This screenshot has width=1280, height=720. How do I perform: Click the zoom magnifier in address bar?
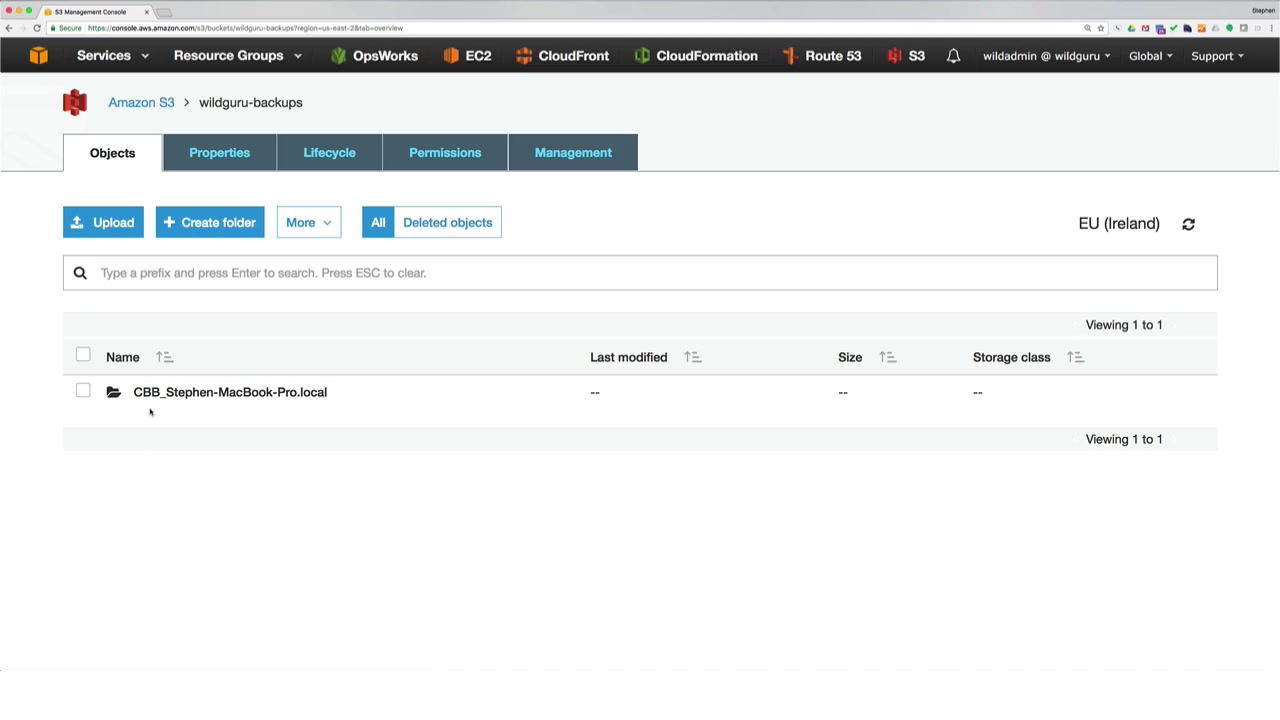[1087, 28]
